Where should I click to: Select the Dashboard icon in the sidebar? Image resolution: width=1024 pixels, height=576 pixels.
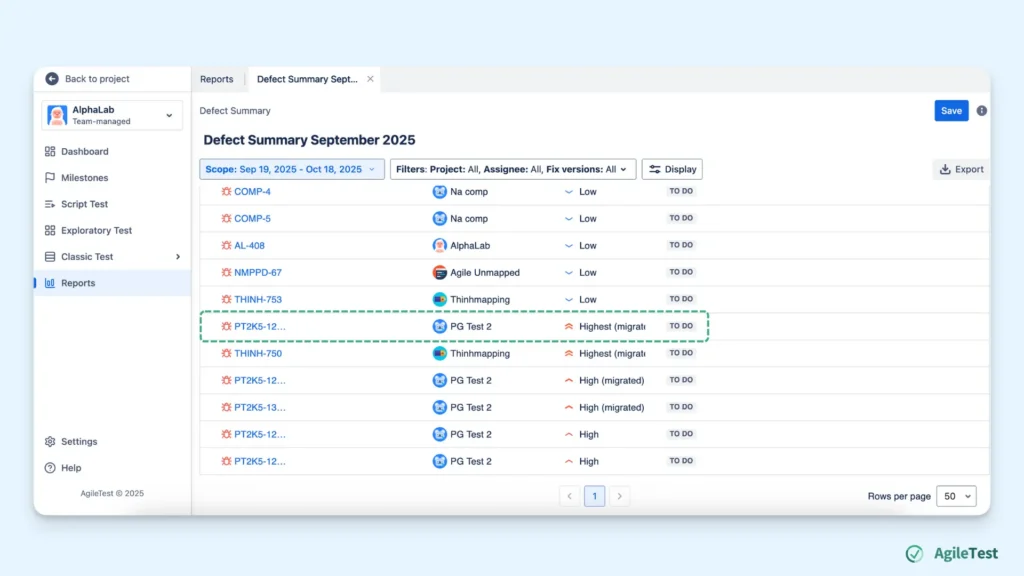click(50, 151)
